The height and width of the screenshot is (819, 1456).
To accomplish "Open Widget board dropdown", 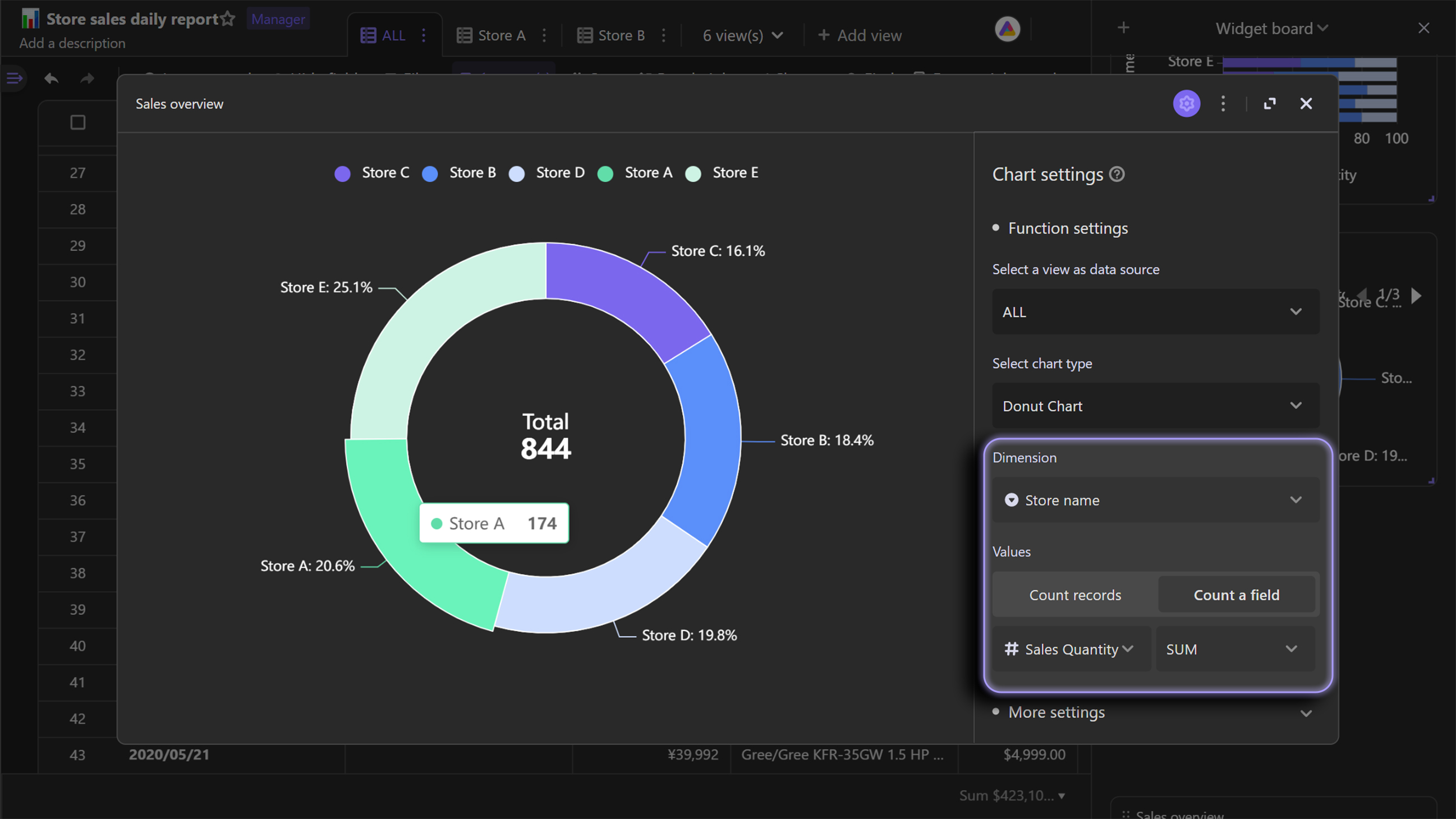I will point(1271,28).
